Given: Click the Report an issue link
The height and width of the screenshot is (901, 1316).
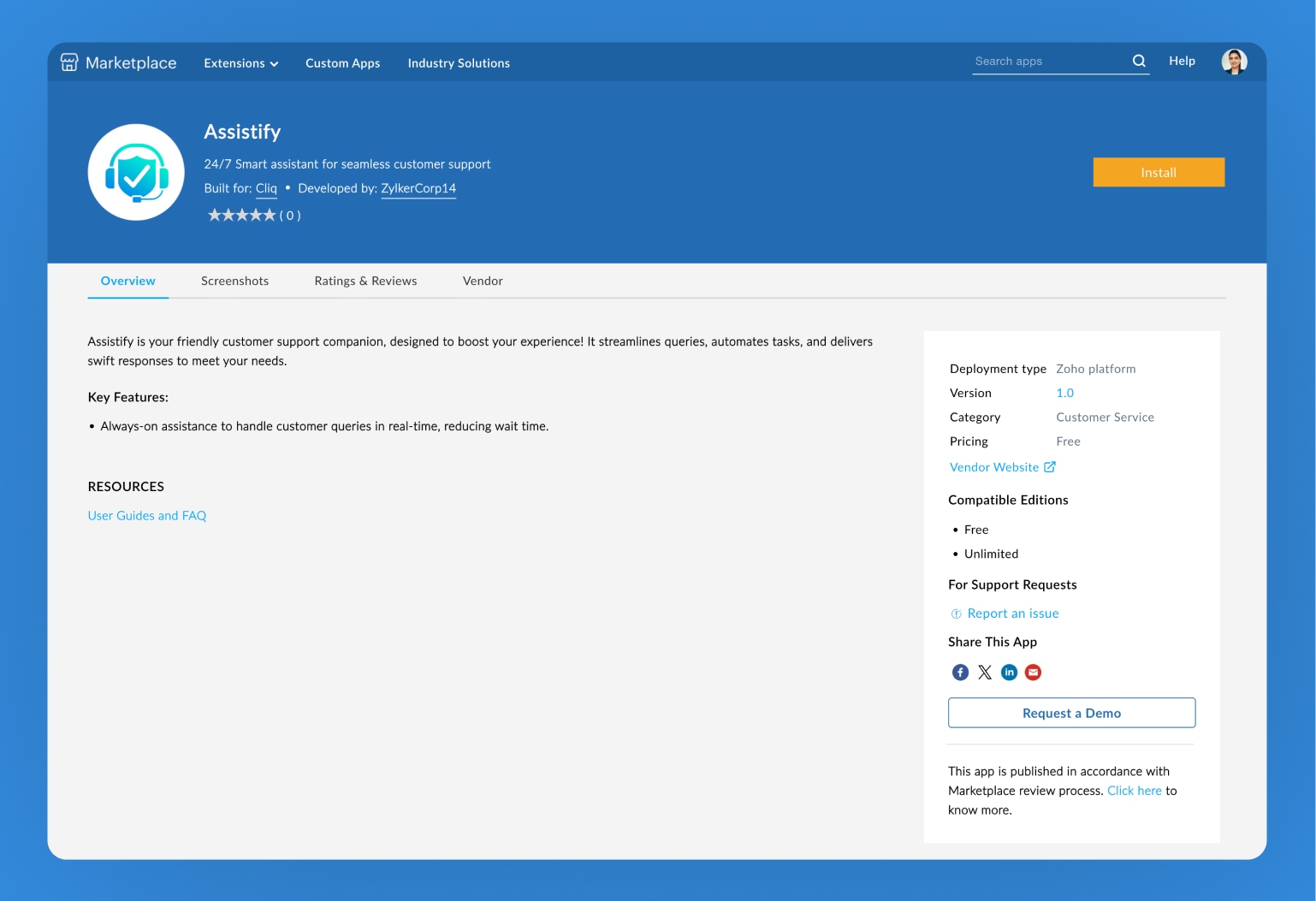Looking at the screenshot, I should coord(1013,614).
